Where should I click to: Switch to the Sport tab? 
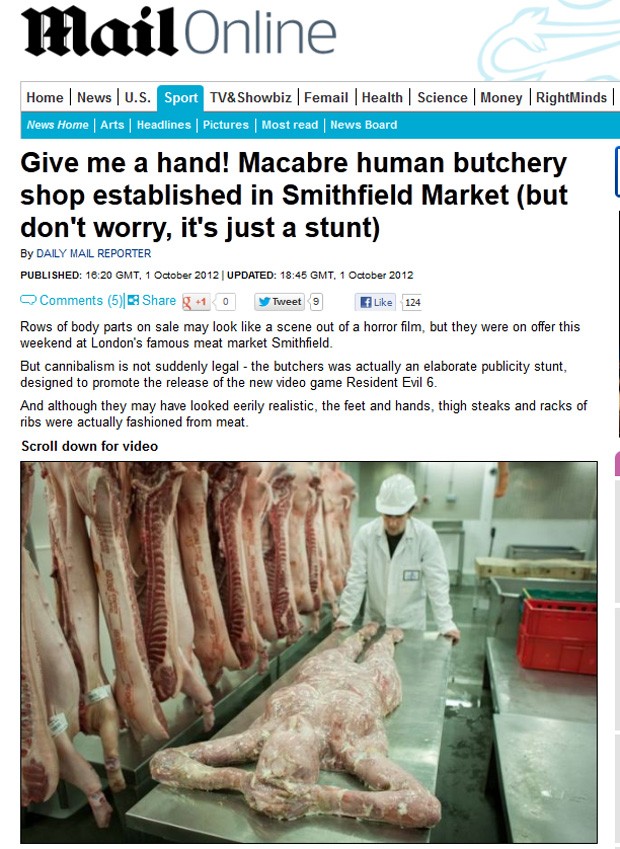click(x=180, y=98)
